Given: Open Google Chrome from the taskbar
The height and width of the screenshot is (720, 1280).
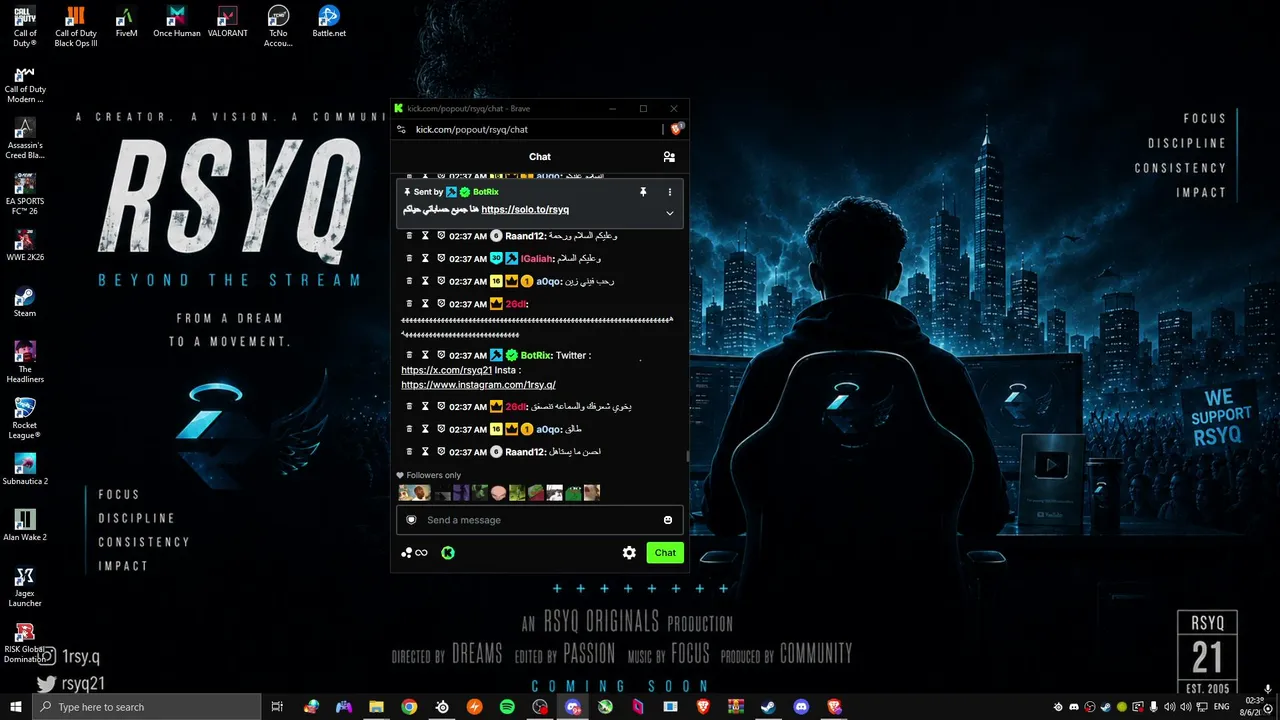Looking at the screenshot, I should (409, 707).
